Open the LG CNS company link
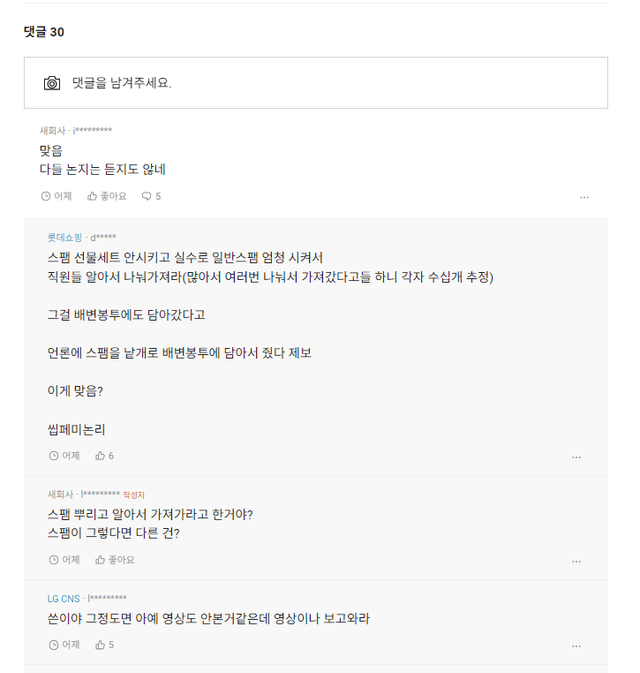 point(63,599)
